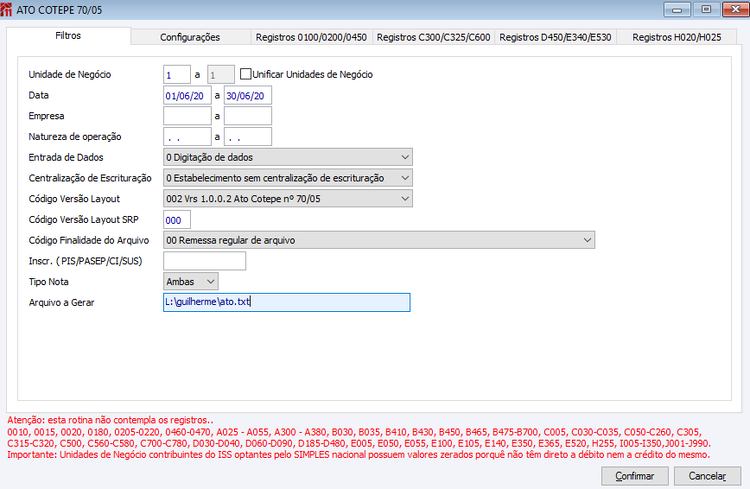The width and height of the screenshot is (750, 489).
Task: Open the Tipo Nota dropdown
Action: point(190,281)
